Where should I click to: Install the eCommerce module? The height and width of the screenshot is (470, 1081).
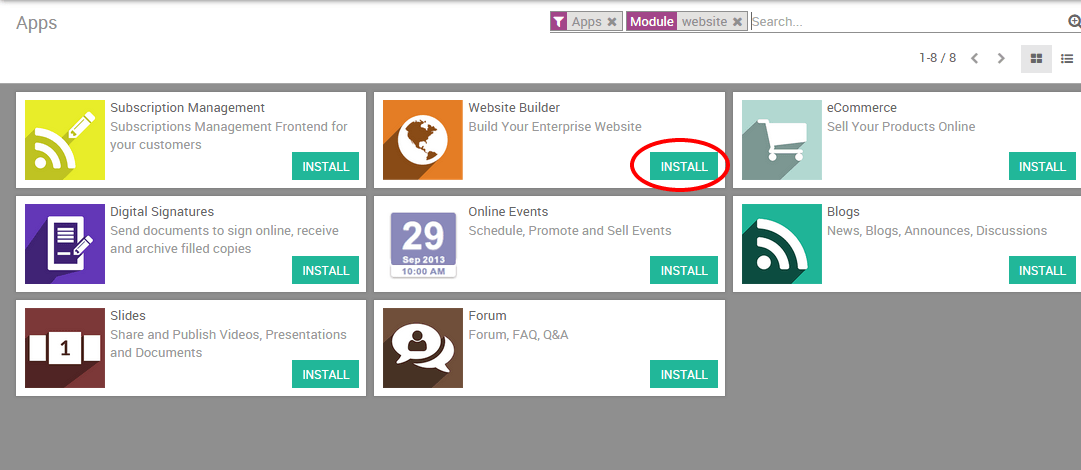(1042, 166)
